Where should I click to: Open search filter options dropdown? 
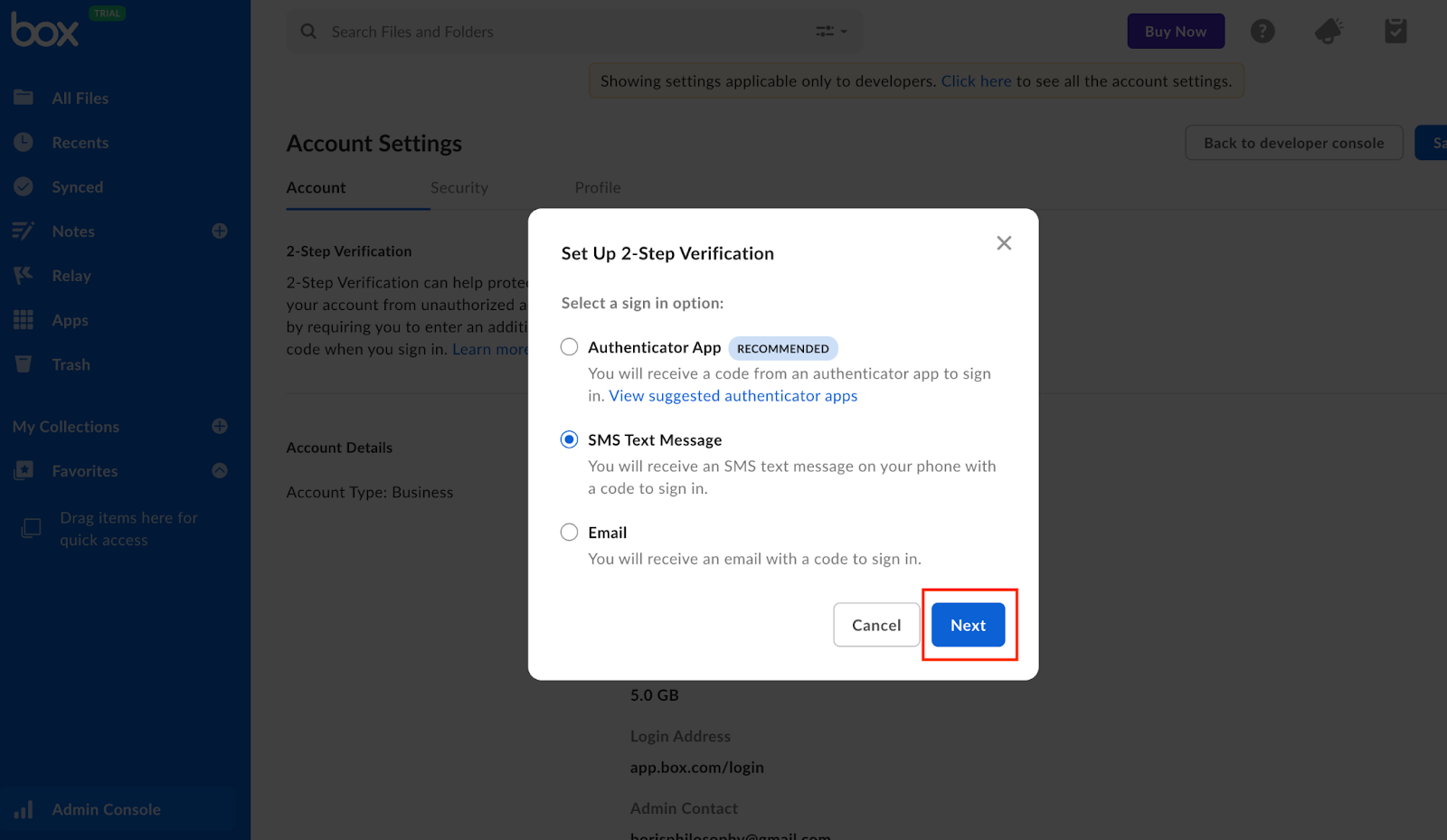(x=831, y=32)
